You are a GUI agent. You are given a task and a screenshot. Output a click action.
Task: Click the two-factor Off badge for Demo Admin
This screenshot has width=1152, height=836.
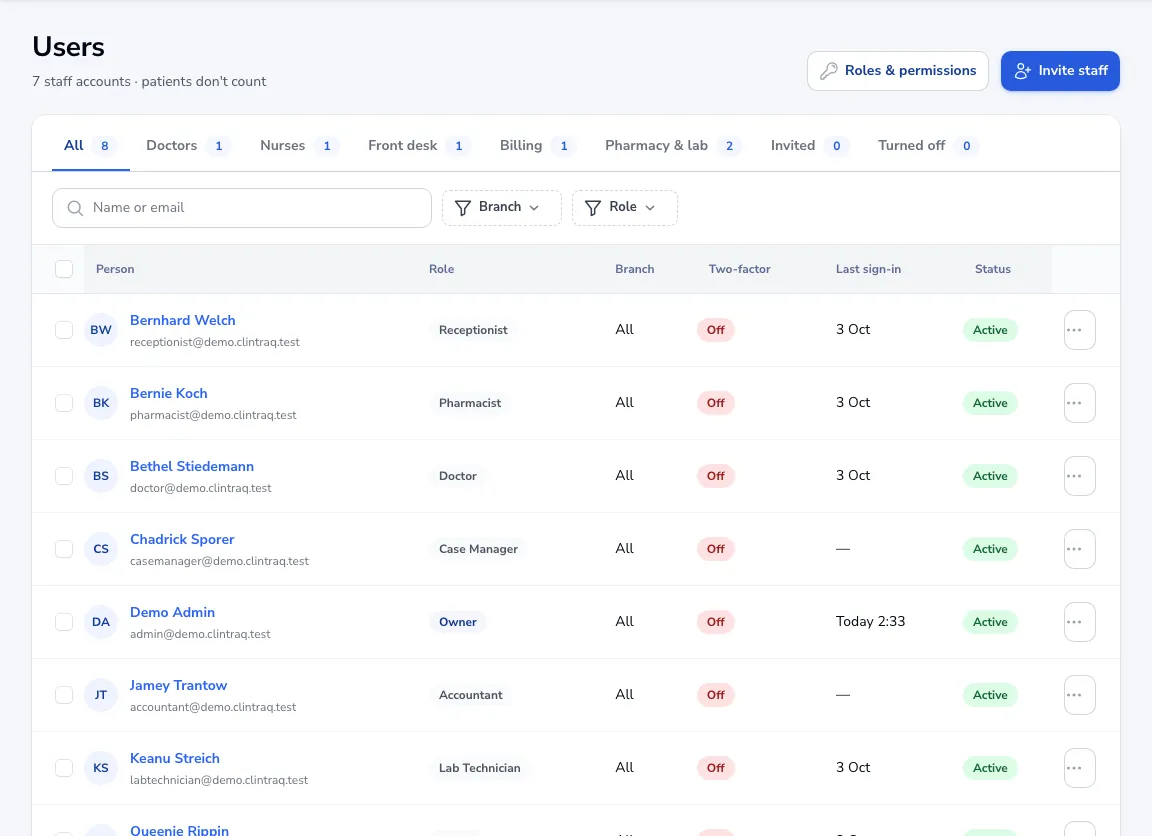716,622
